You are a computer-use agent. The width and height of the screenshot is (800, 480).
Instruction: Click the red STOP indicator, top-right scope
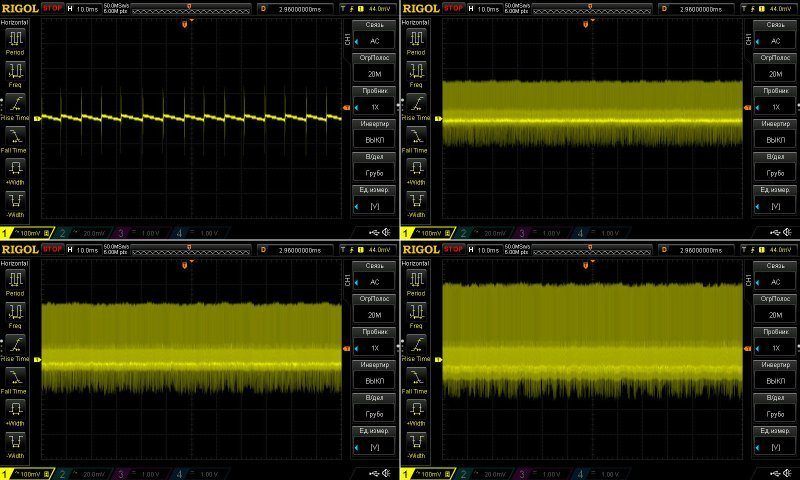452,8
